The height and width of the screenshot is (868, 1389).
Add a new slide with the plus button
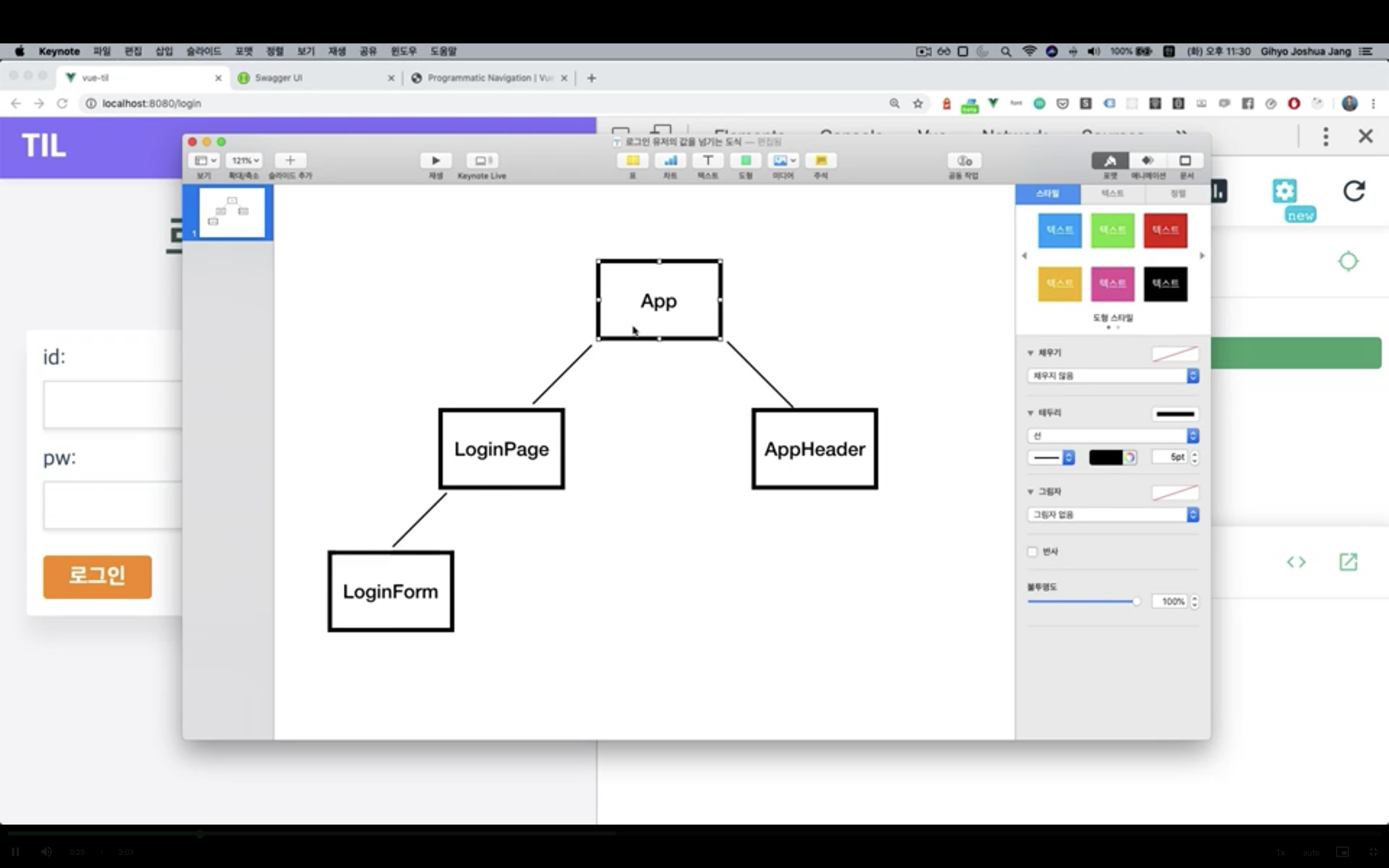click(290, 161)
